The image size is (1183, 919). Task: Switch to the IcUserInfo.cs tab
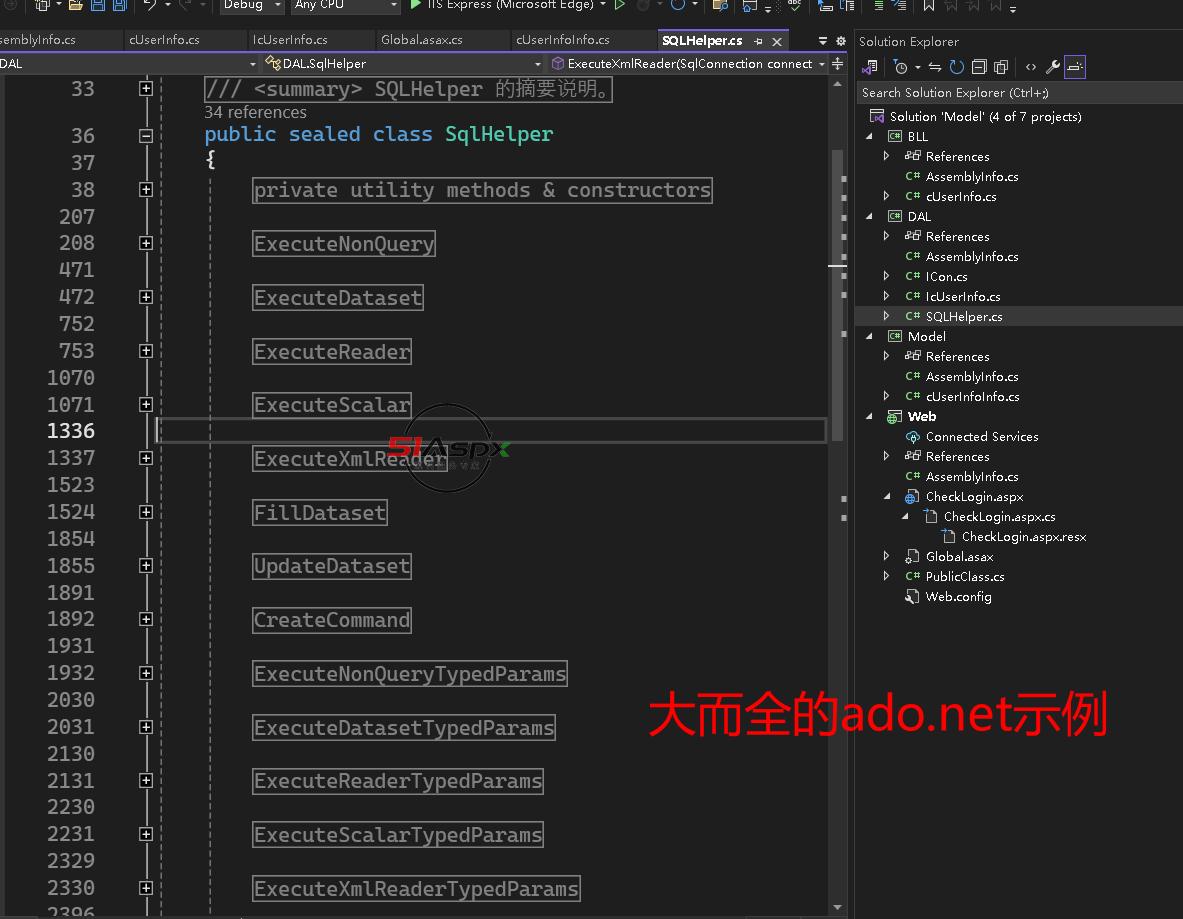(x=290, y=40)
